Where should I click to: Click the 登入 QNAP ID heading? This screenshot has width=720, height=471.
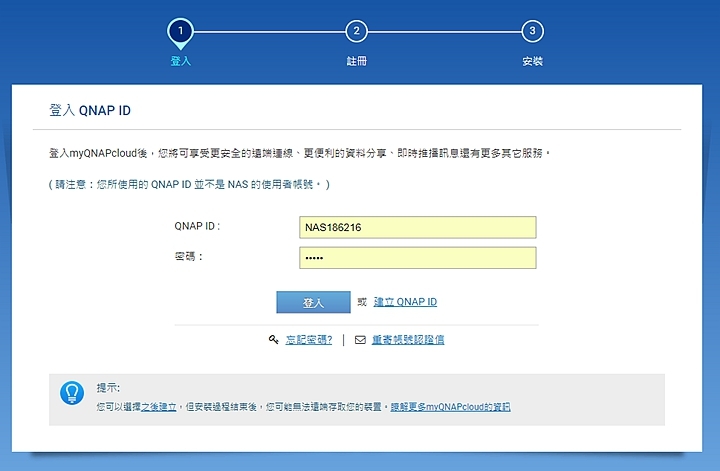[90, 110]
